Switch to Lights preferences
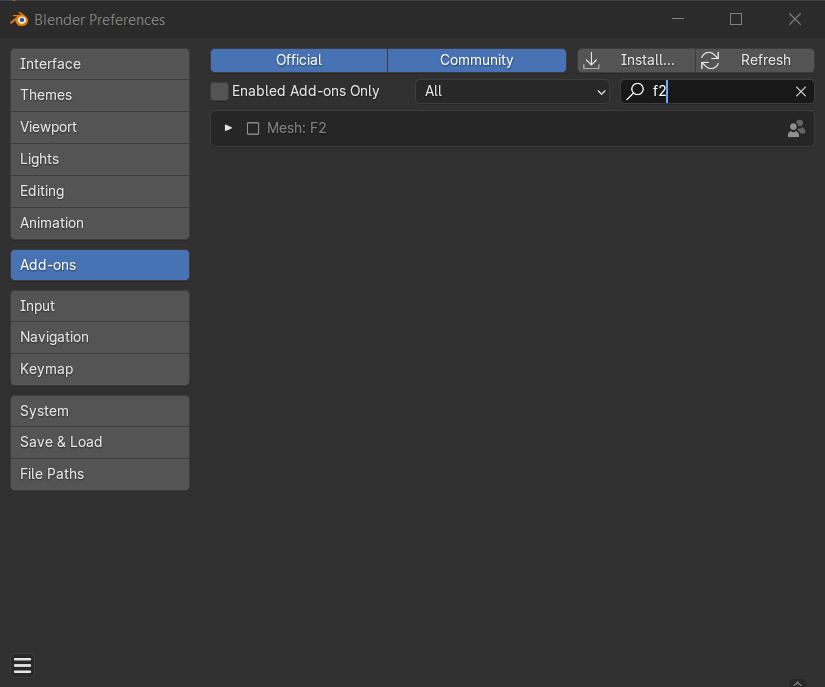Screen dimensions: 825x687 [100, 159]
